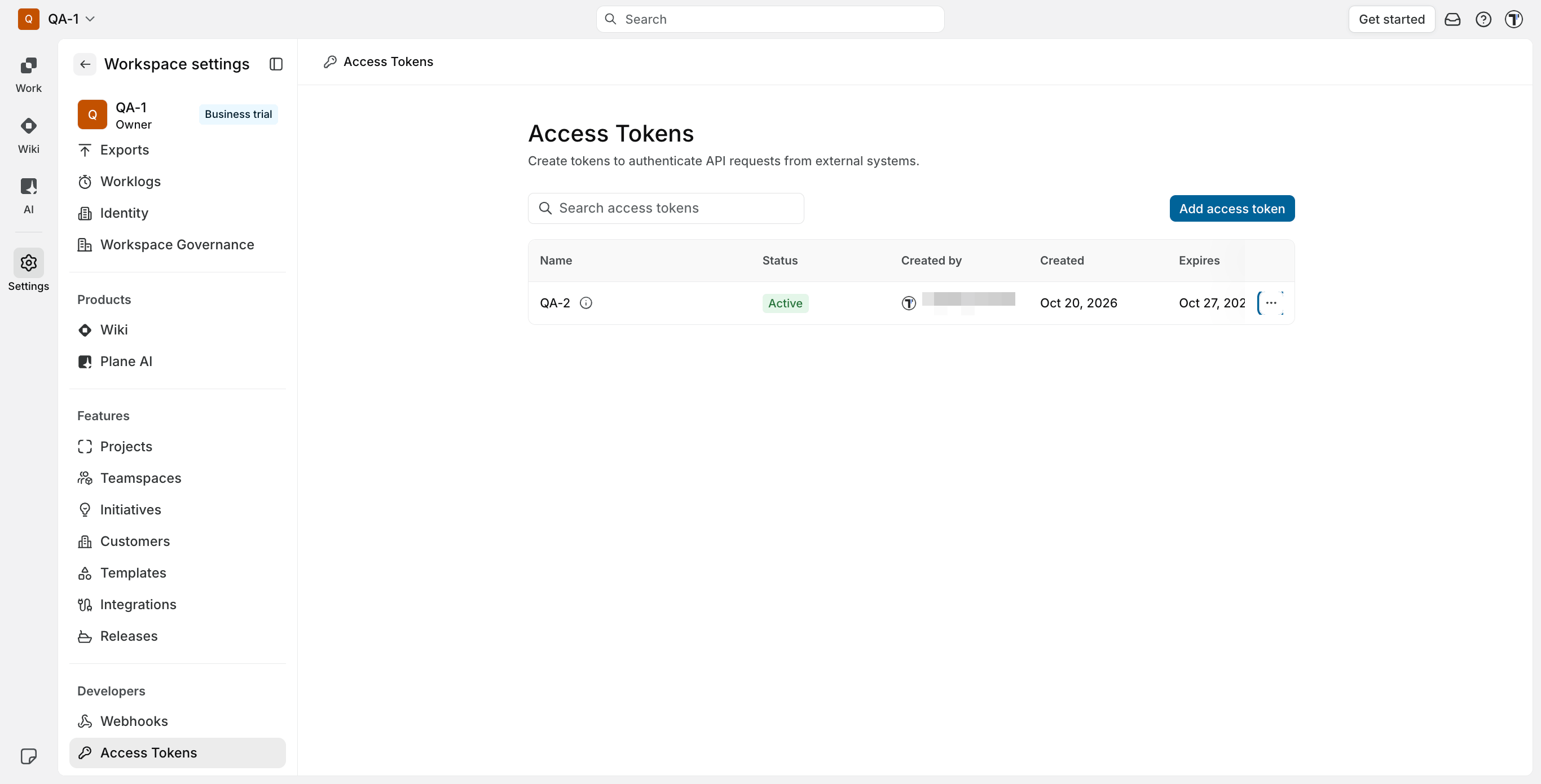
Task: Focus the global Search bar at top
Action: [770, 19]
